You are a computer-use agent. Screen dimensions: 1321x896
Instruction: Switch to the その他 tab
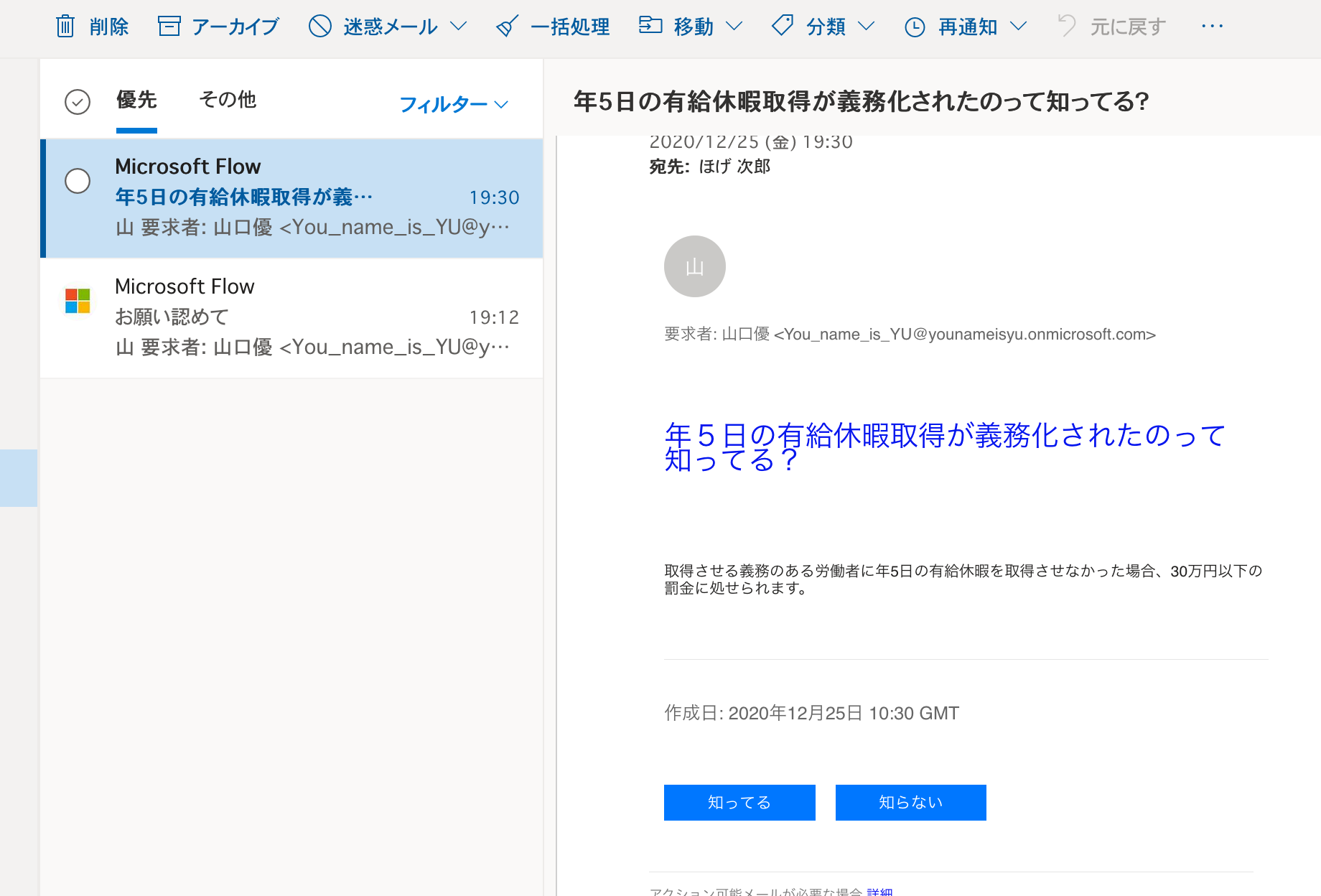pos(227,100)
